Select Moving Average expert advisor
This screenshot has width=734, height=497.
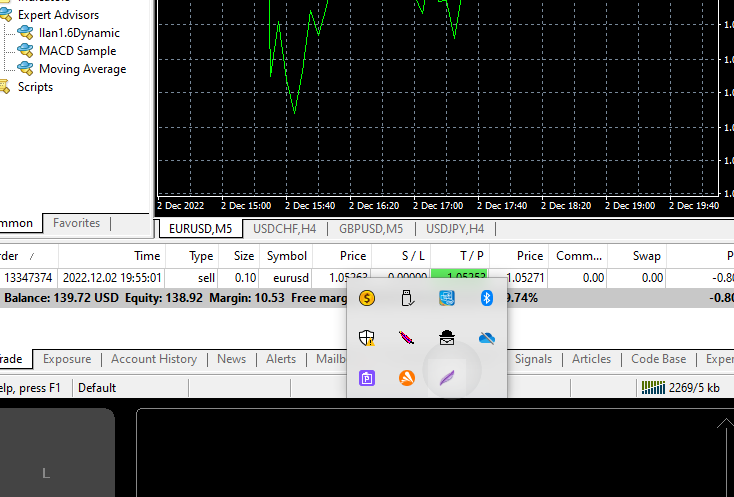82,69
